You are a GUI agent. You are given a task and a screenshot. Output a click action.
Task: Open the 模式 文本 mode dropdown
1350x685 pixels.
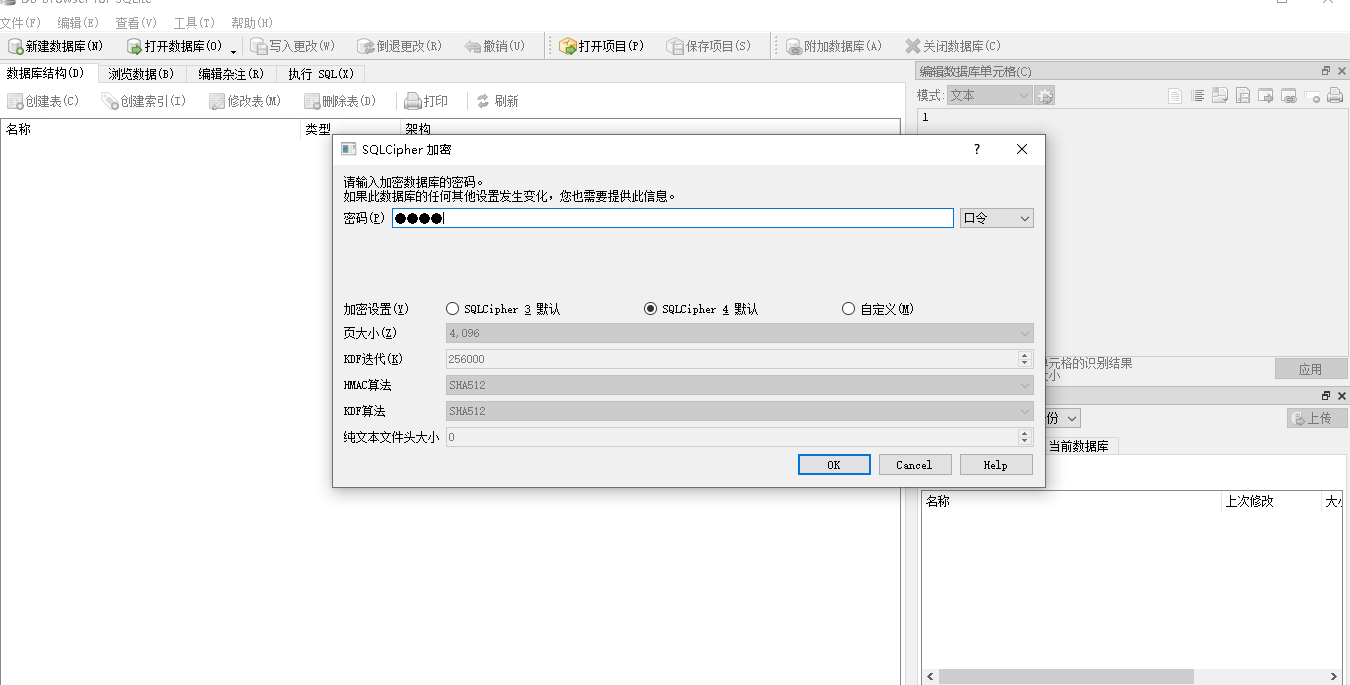(x=989, y=95)
